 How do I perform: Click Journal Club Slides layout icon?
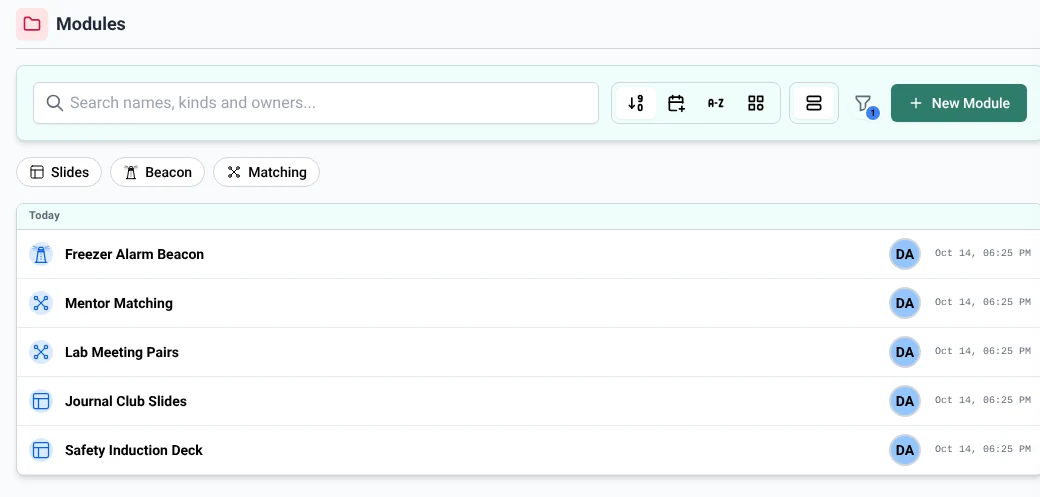click(x=41, y=401)
